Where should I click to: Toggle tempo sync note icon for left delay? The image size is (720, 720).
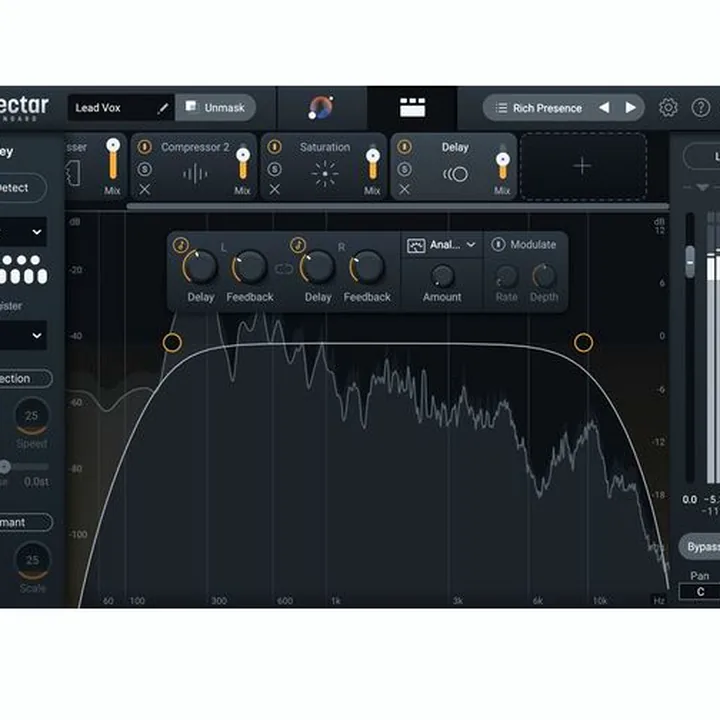pos(181,245)
